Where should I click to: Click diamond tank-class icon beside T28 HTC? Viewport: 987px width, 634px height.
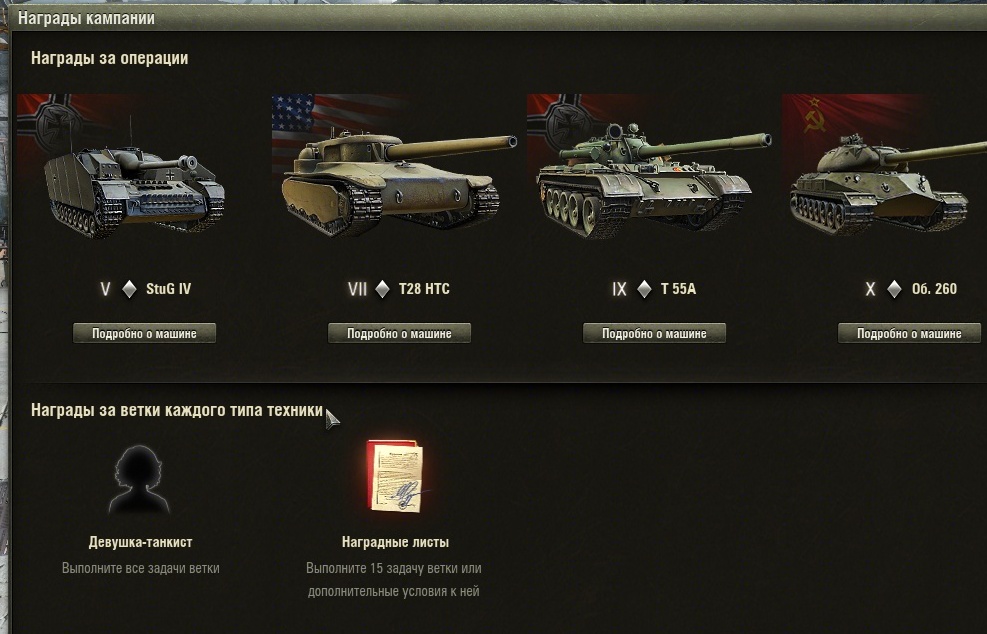[x=382, y=289]
